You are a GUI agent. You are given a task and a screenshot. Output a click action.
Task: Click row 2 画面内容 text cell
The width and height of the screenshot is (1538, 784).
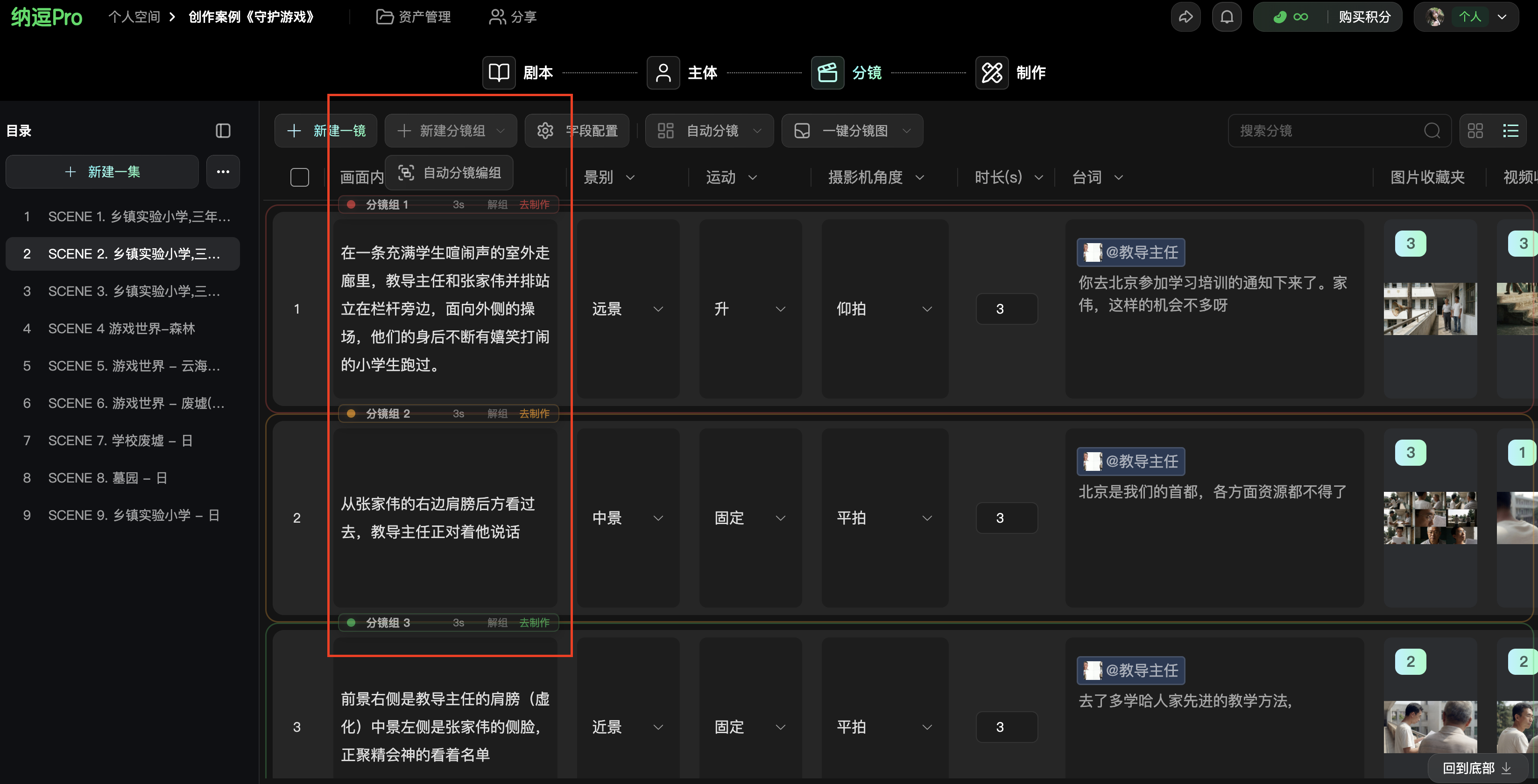point(445,518)
